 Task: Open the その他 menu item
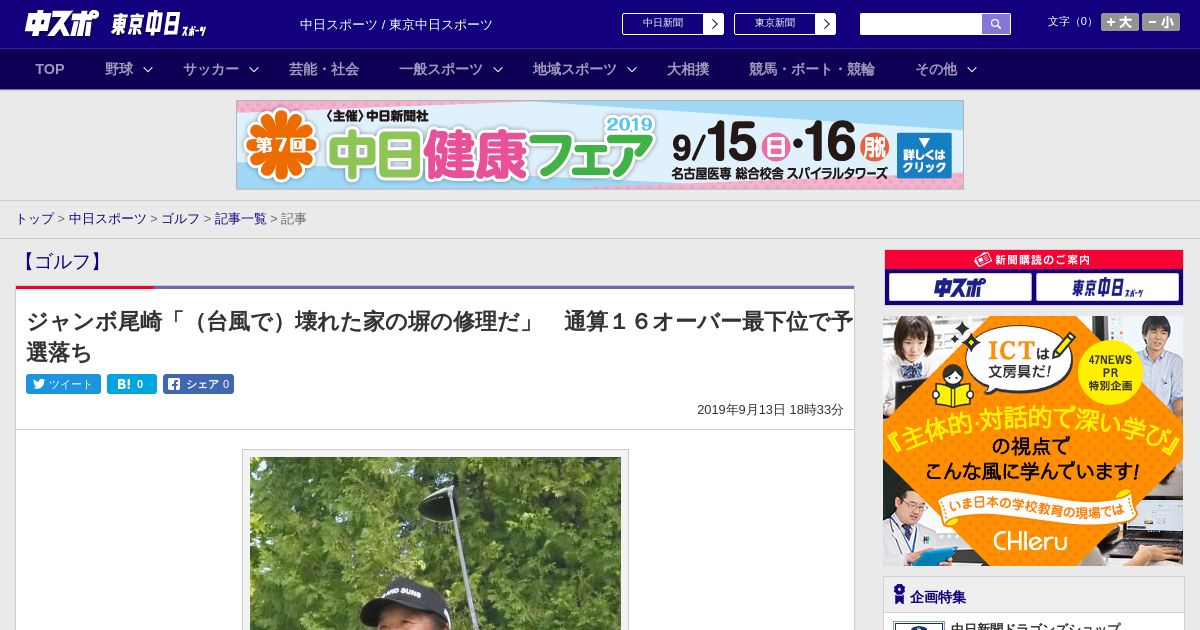(x=936, y=69)
